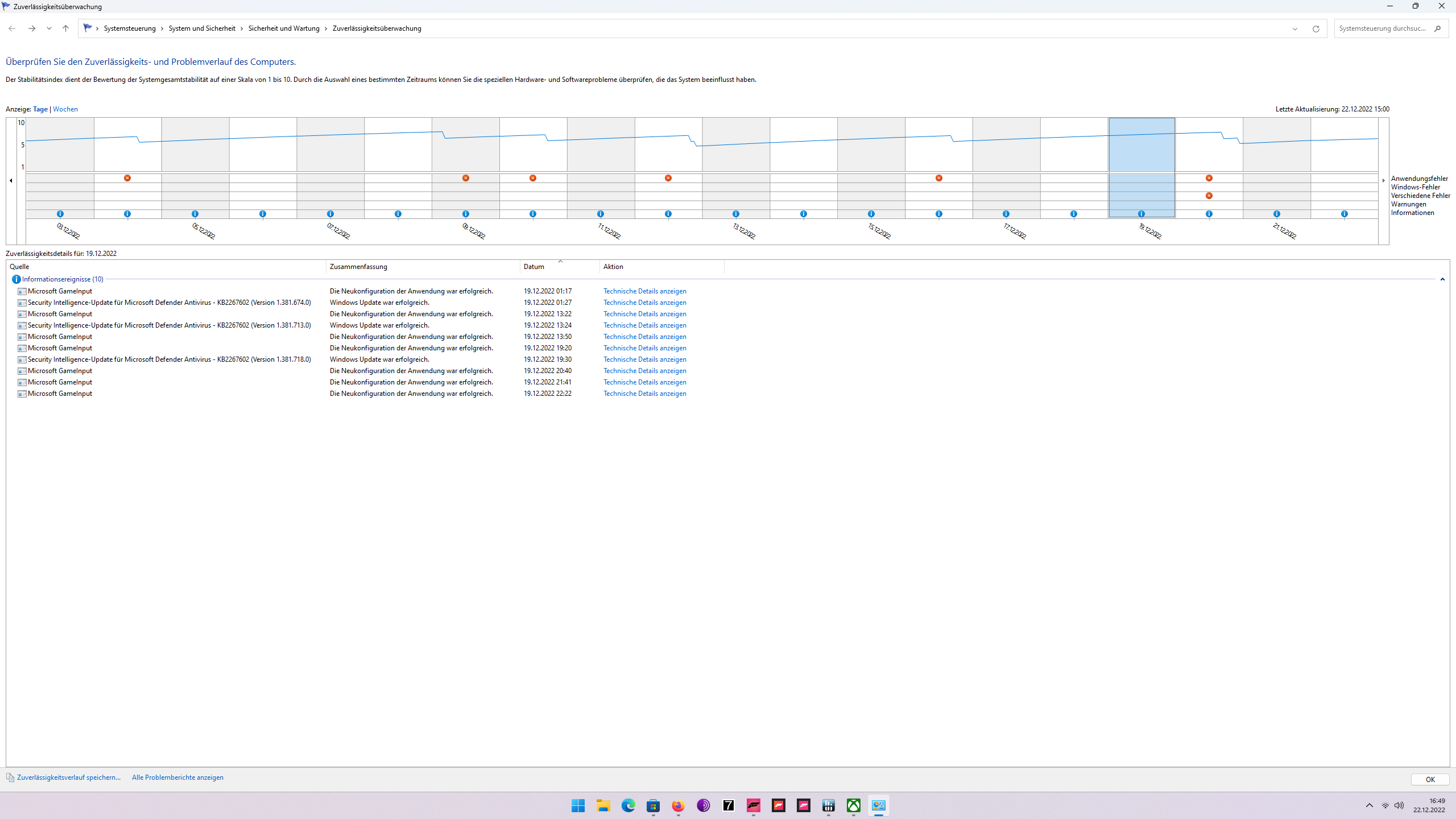Navigate to Sicherheit und Wartung breadcrumb
This screenshot has width=1456, height=819.
(x=284, y=28)
